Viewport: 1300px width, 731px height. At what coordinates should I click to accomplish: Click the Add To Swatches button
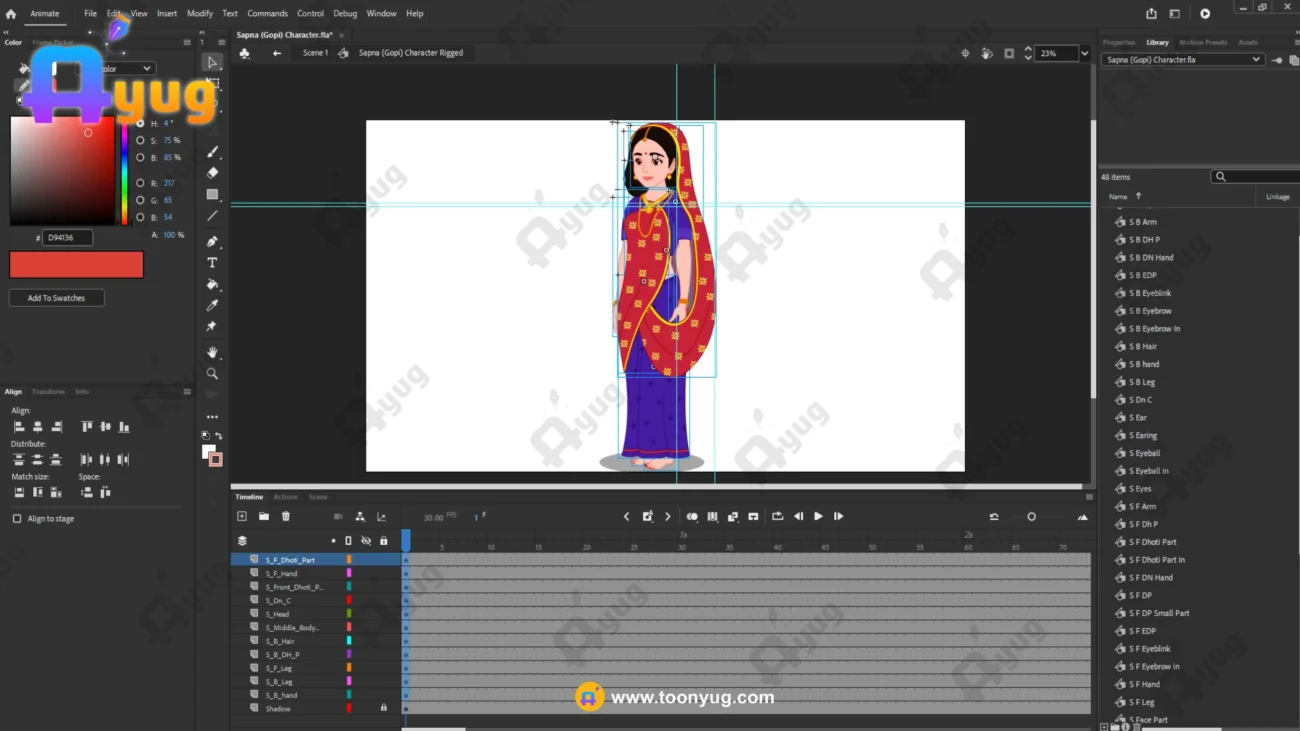[57, 298]
